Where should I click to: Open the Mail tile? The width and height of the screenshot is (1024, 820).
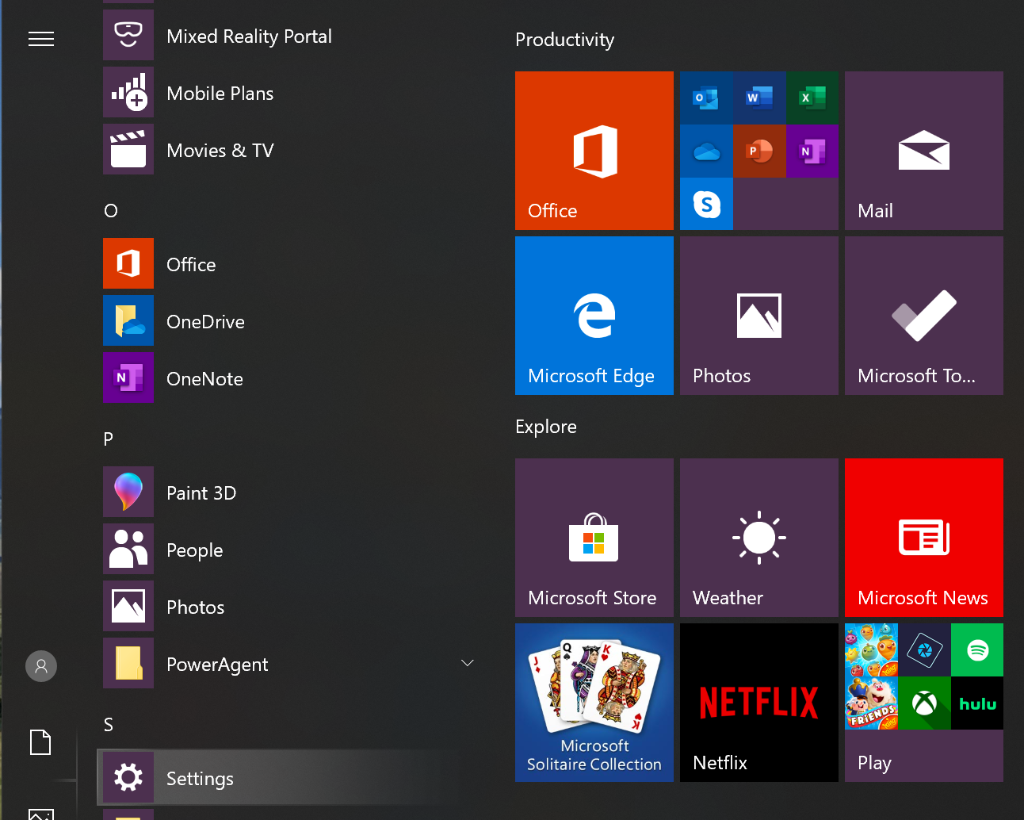coord(924,150)
